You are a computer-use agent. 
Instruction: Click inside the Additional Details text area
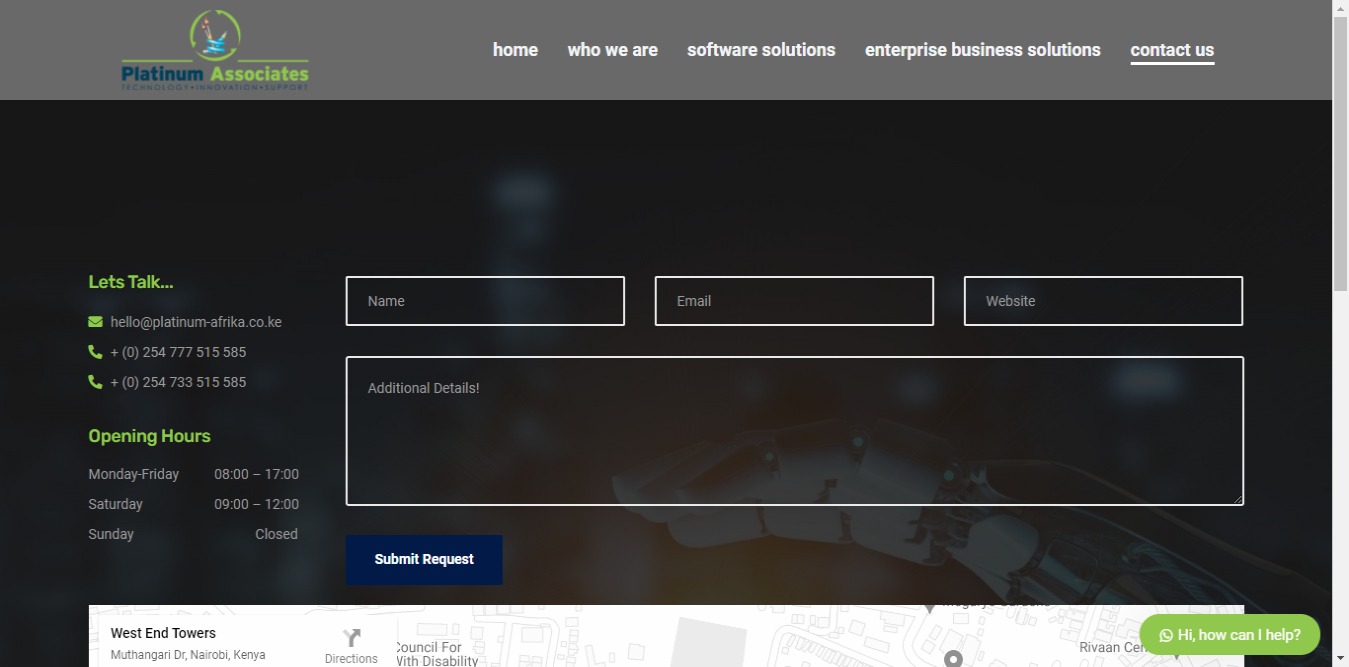pos(794,431)
